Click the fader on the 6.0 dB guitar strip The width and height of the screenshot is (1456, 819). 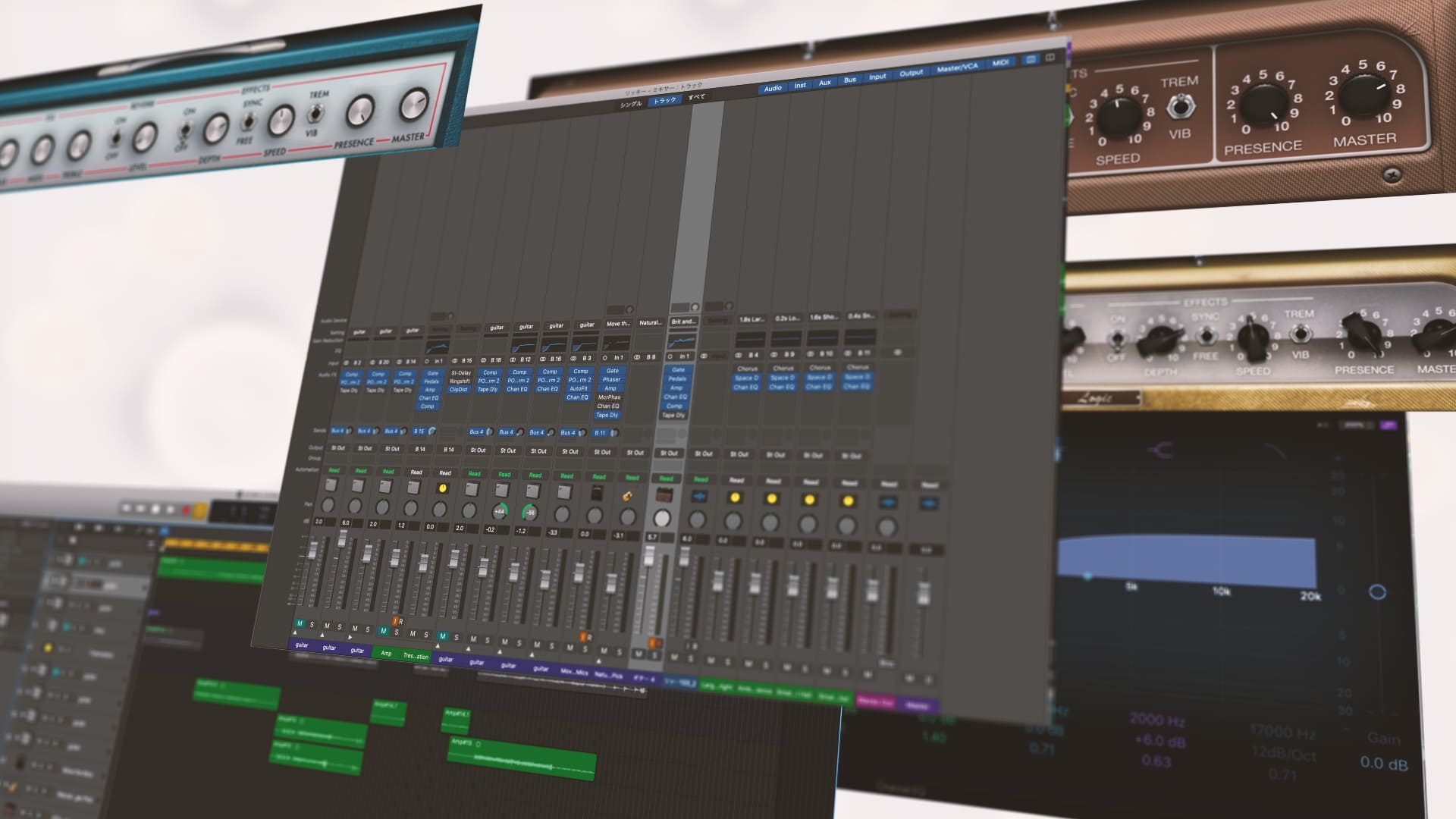pyautogui.click(x=342, y=538)
